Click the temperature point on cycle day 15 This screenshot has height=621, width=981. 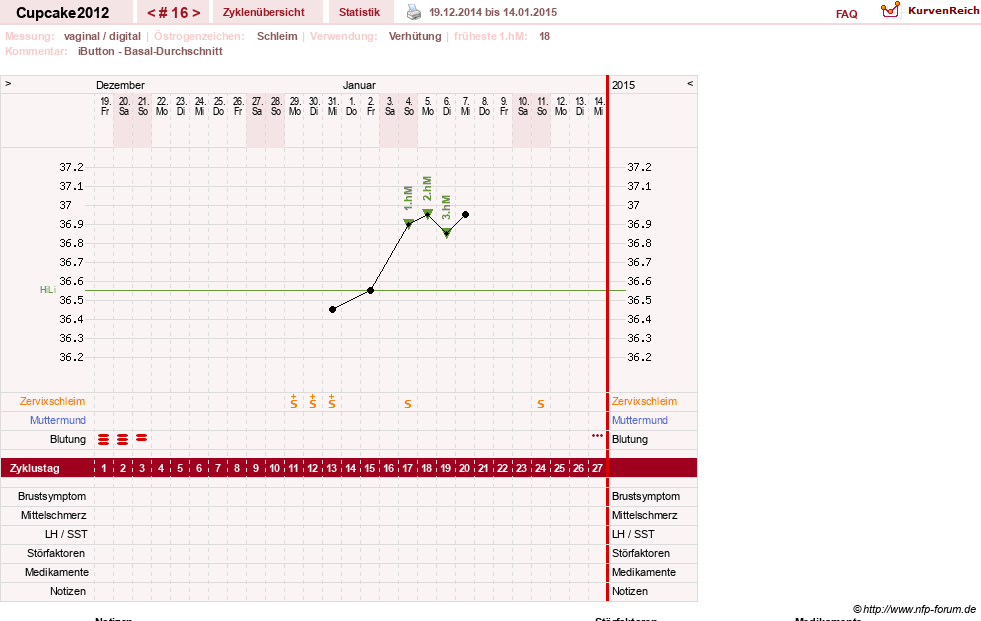pos(370,290)
